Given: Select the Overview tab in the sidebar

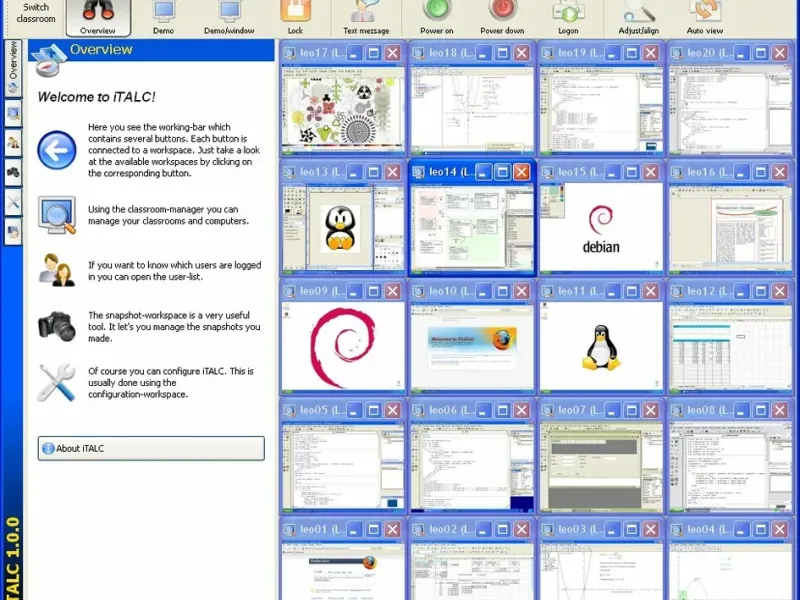Looking at the screenshot, I should (x=13, y=68).
